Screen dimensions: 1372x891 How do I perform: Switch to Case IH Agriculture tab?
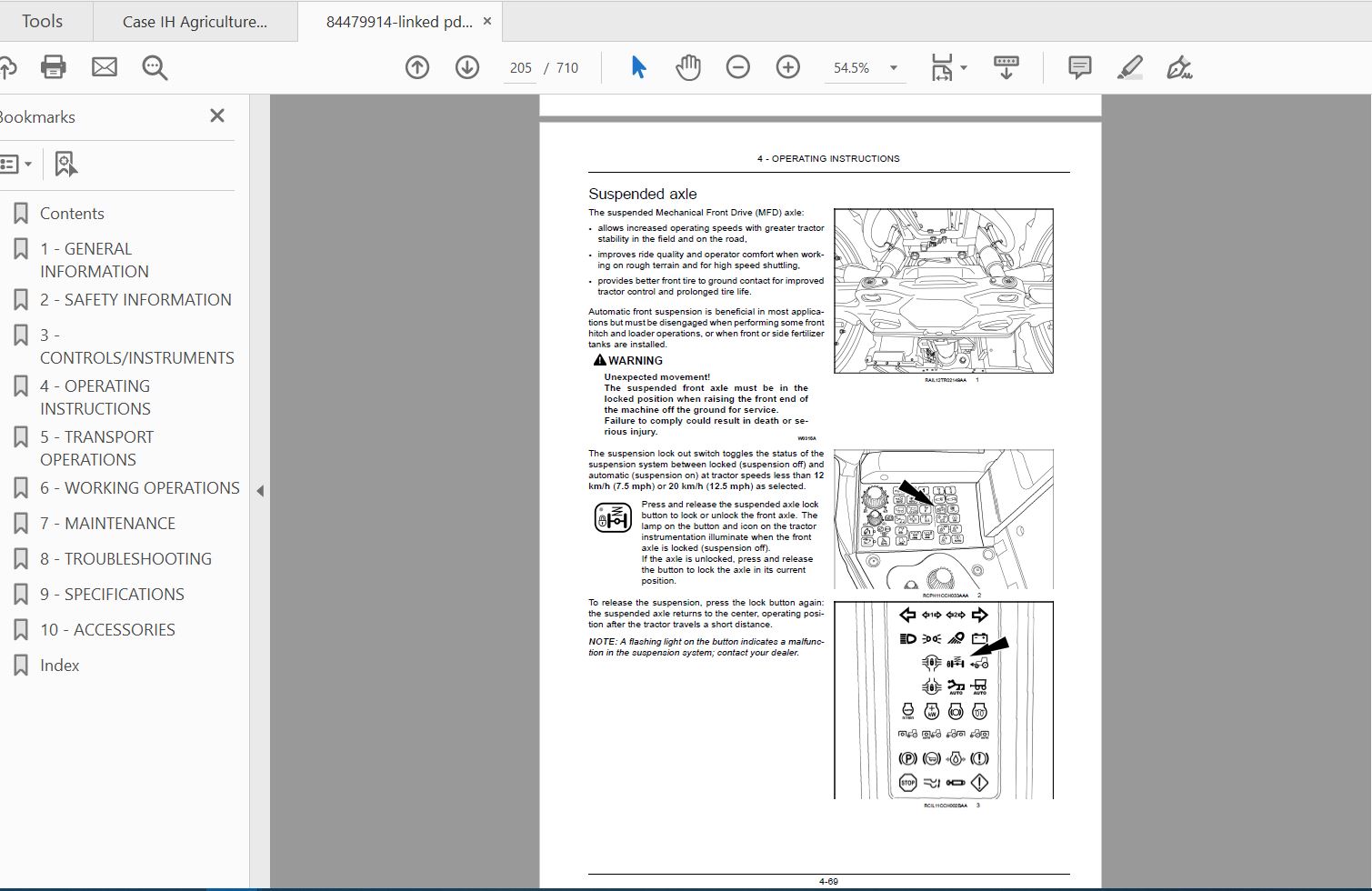tap(195, 22)
